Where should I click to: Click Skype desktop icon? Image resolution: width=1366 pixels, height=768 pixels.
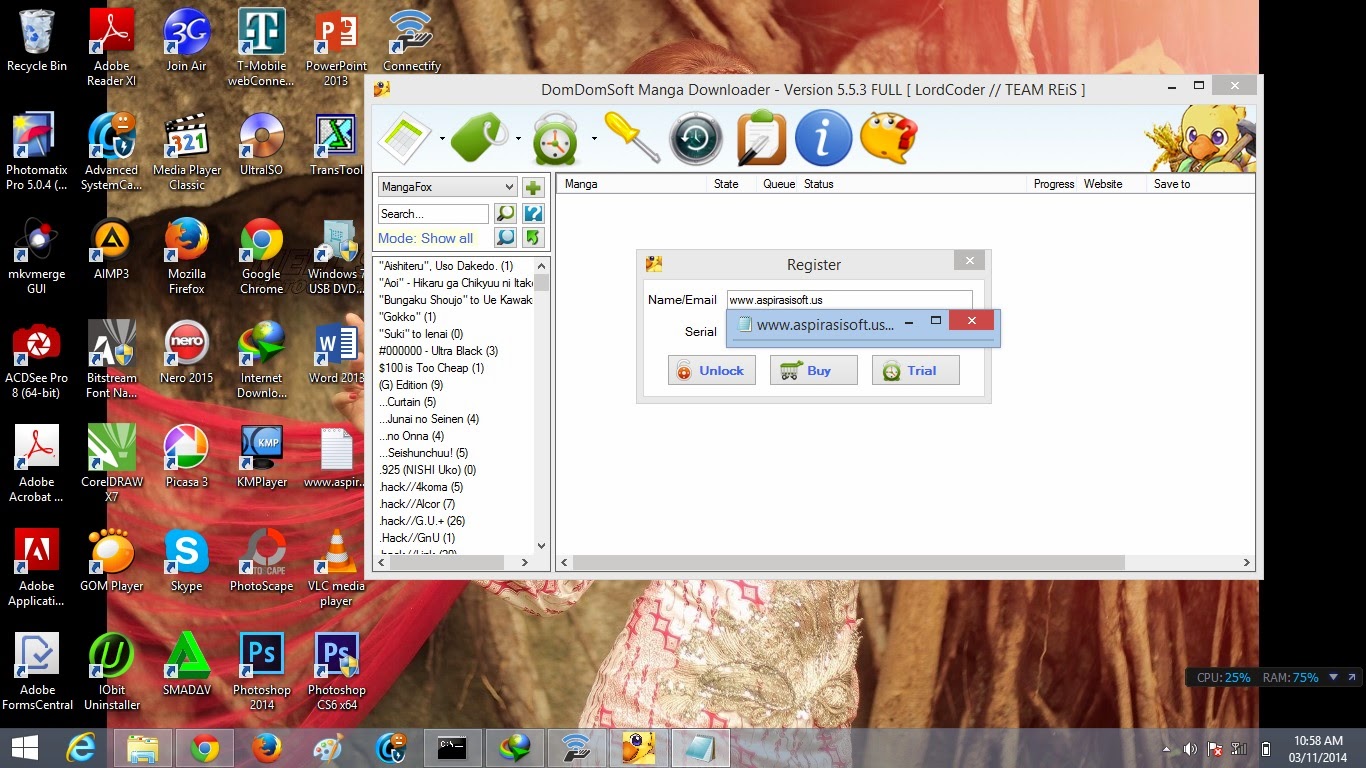click(x=187, y=560)
